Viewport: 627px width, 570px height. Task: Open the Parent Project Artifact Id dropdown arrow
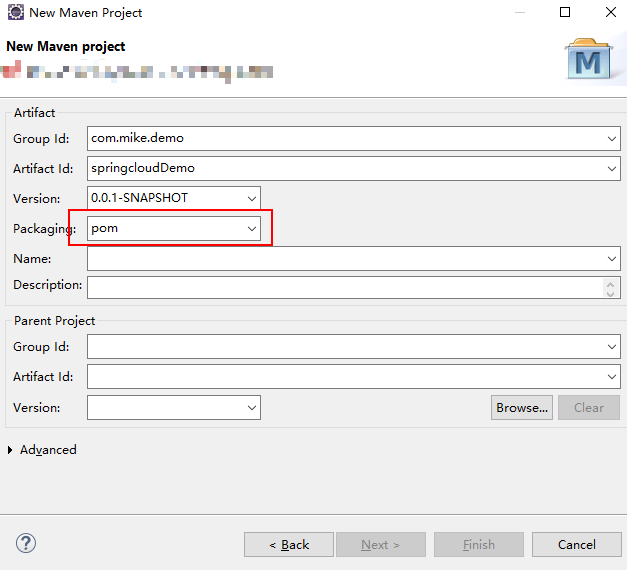[611, 376]
